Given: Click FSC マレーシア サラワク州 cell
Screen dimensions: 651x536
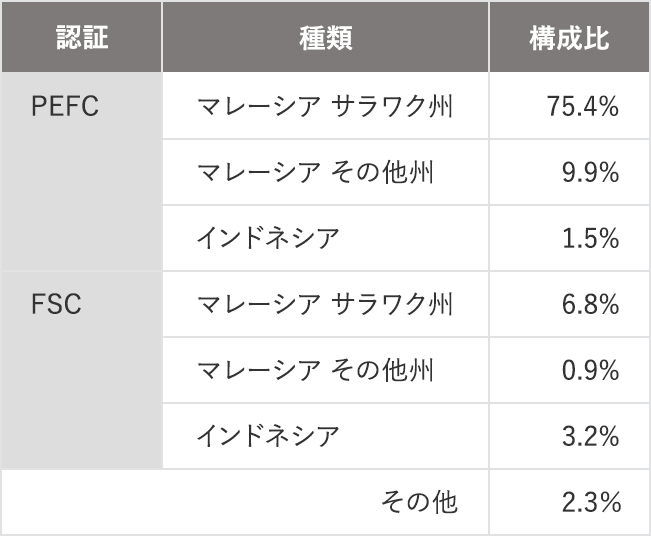Looking at the screenshot, I should (326, 304).
